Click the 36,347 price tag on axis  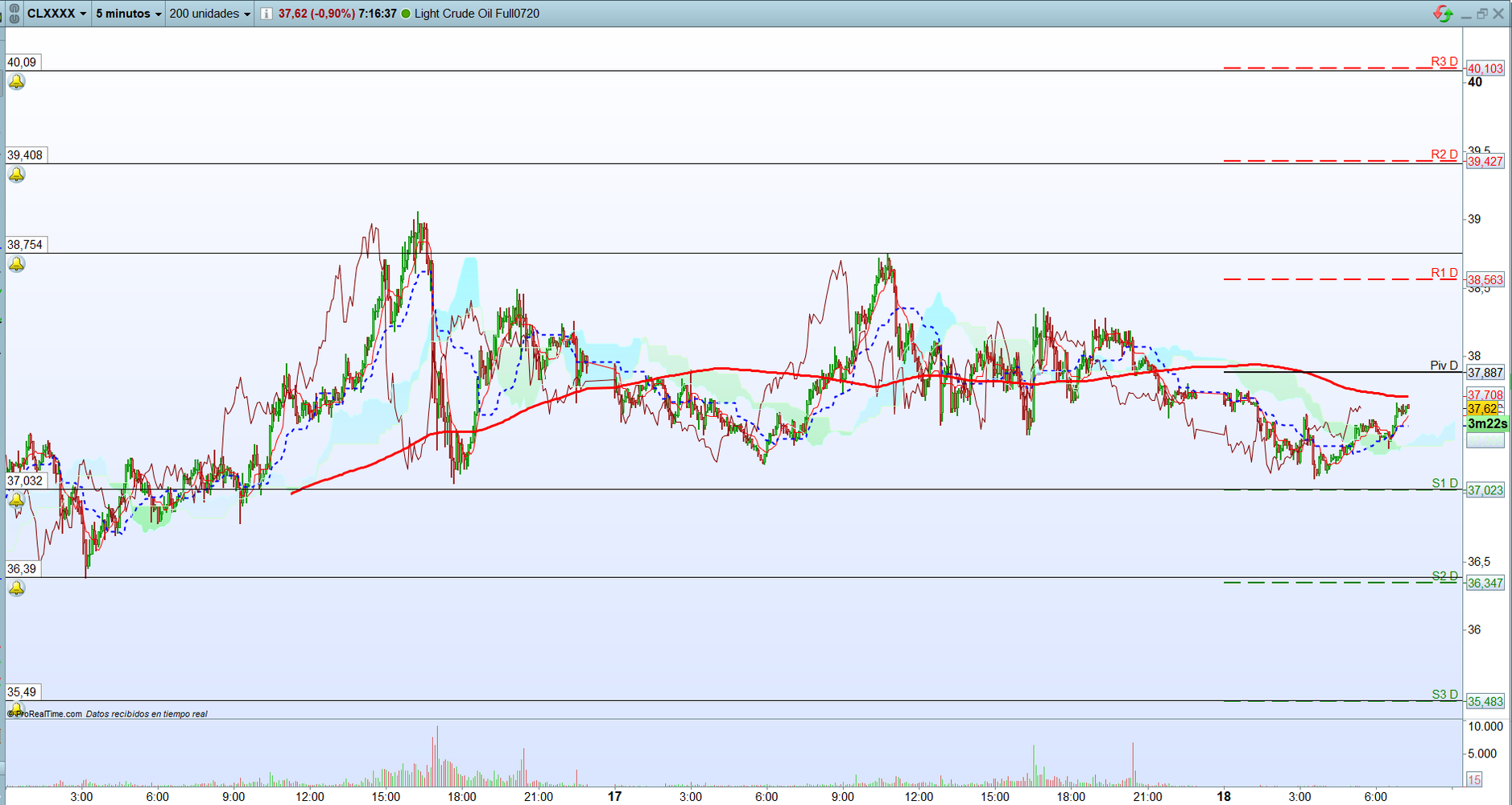coord(1485,583)
